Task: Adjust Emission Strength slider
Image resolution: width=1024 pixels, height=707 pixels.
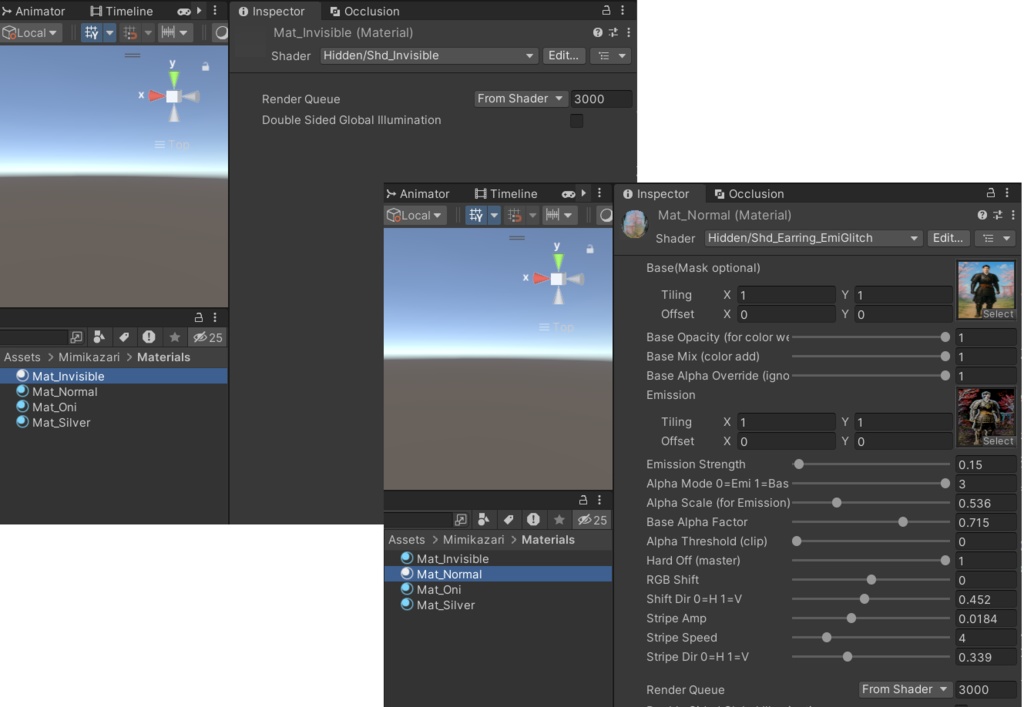Action: click(x=871, y=464)
